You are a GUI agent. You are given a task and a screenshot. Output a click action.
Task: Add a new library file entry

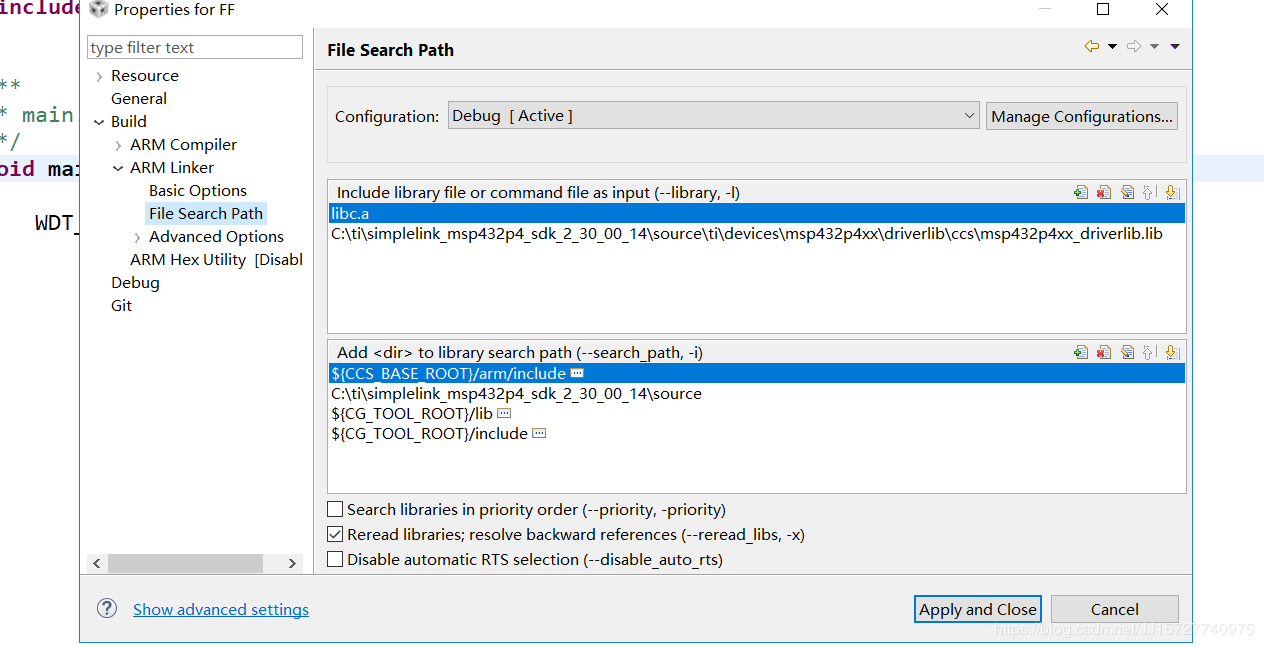click(1081, 192)
